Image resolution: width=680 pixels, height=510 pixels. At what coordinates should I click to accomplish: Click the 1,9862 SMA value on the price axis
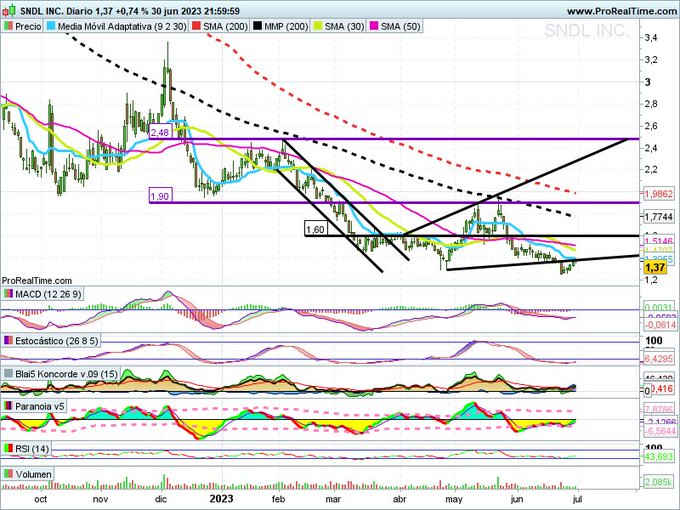point(659,194)
